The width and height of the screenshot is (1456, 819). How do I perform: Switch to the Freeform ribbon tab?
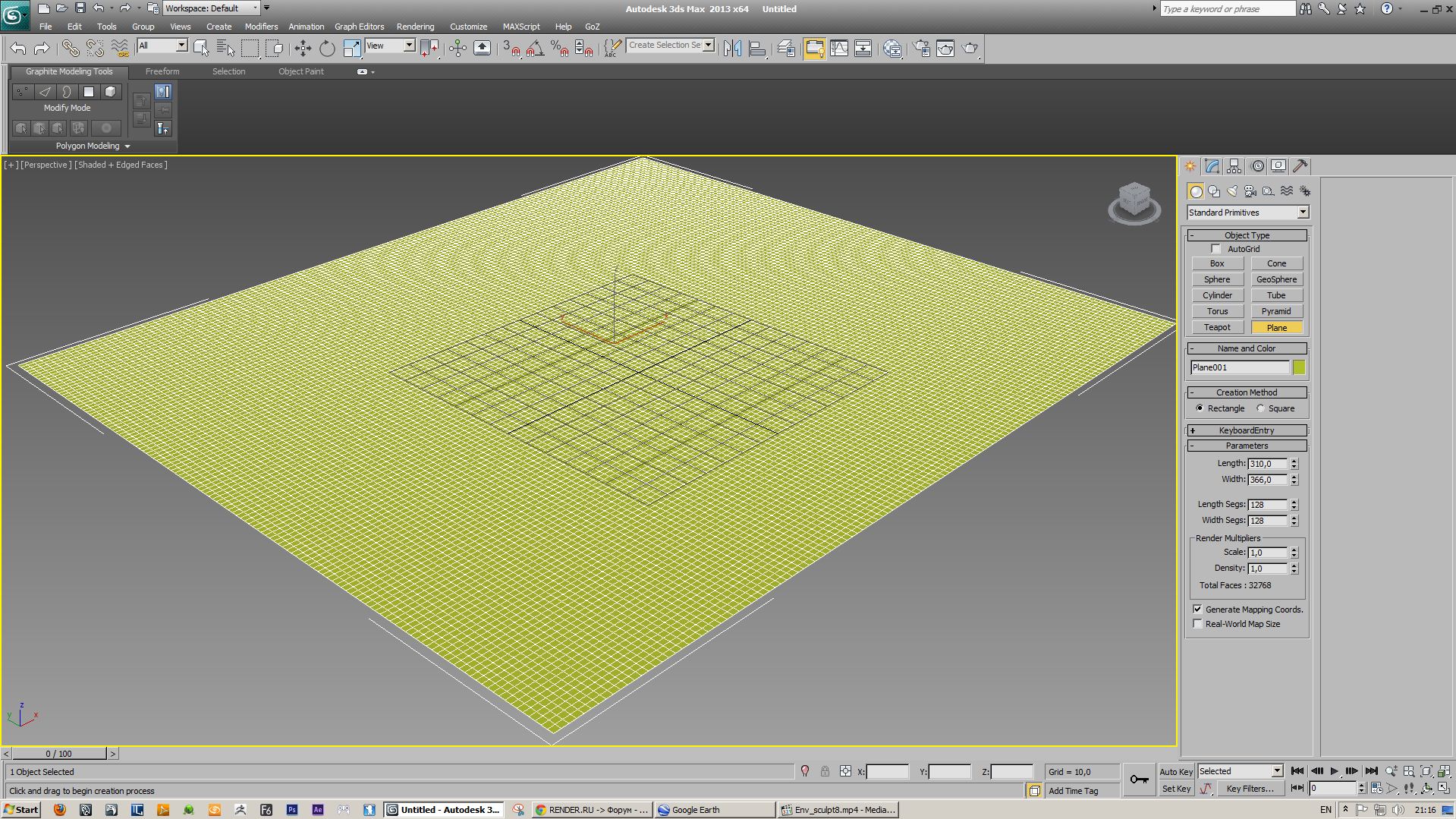[x=162, y=71]
